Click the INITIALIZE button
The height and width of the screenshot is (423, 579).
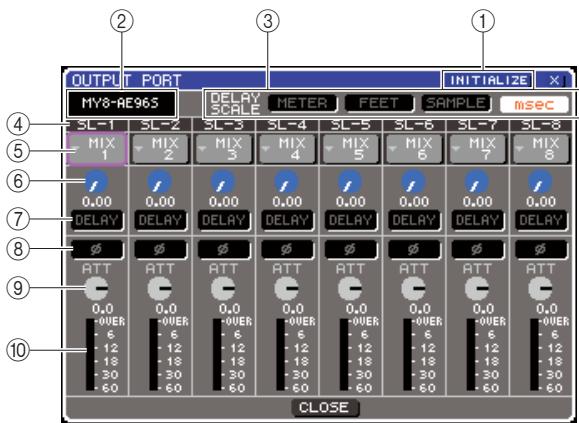point(488,80)
